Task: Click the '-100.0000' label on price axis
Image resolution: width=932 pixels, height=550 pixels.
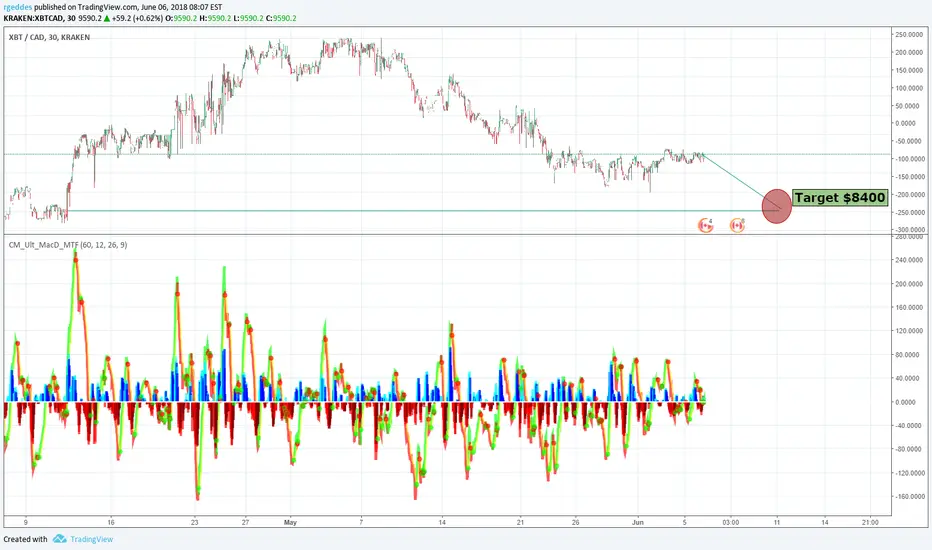Action: [x=909, y=159]
